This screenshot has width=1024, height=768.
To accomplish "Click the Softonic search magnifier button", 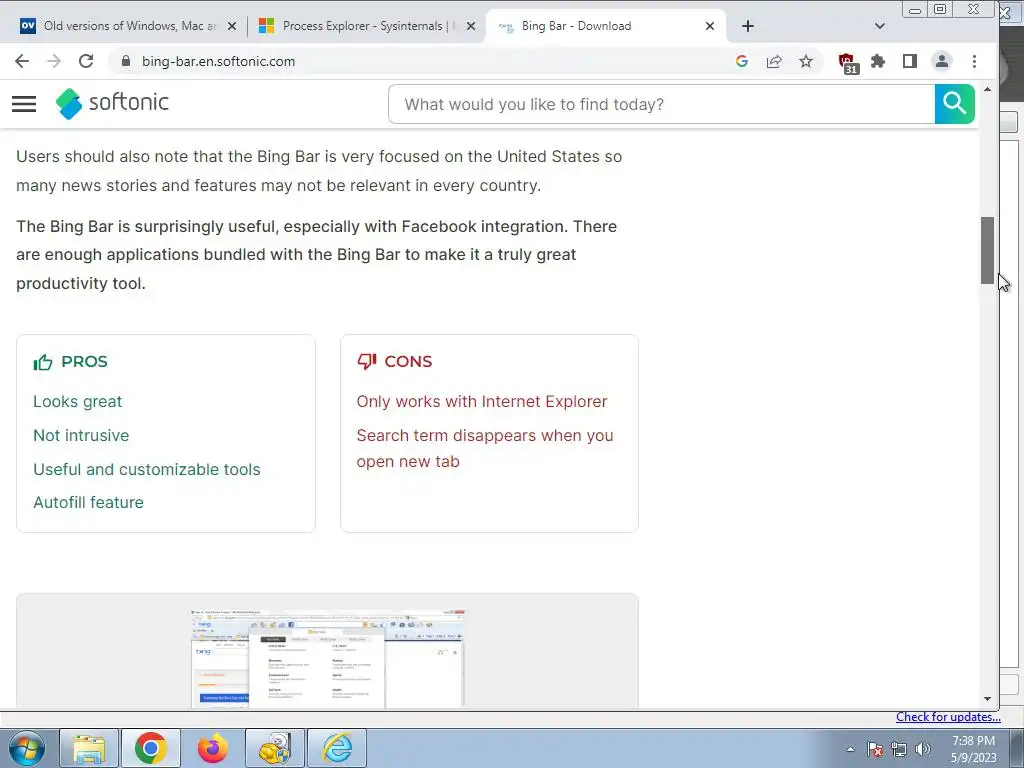I will (x=955, y=104).
